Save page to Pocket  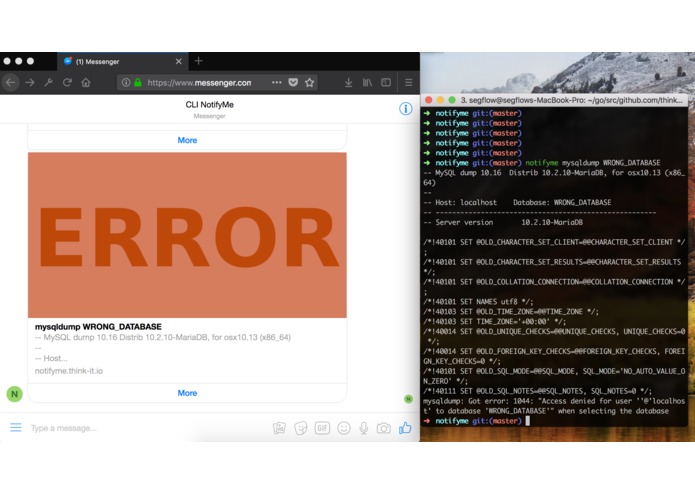click(293, 82)
